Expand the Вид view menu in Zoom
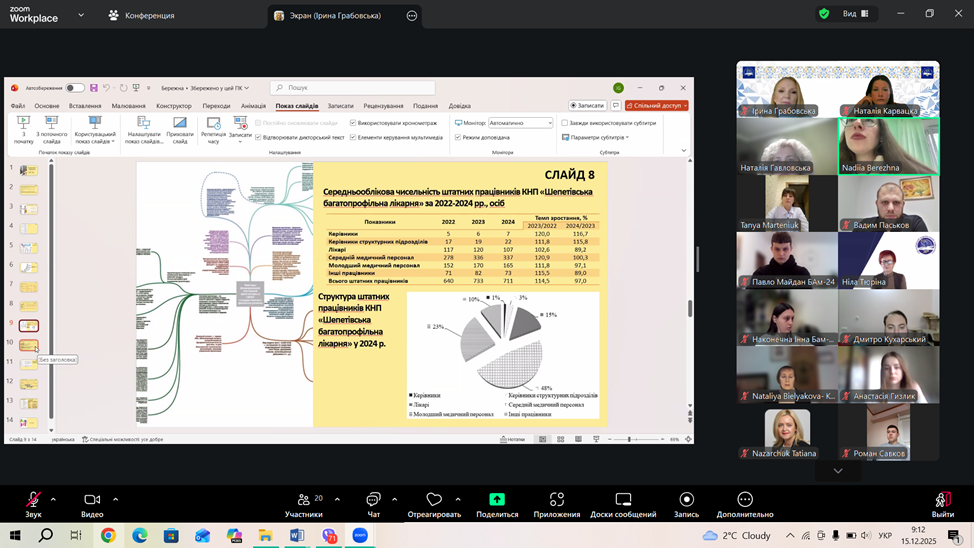Image resolution: width=974 pixels, height=548 pixels. (855, 14)
